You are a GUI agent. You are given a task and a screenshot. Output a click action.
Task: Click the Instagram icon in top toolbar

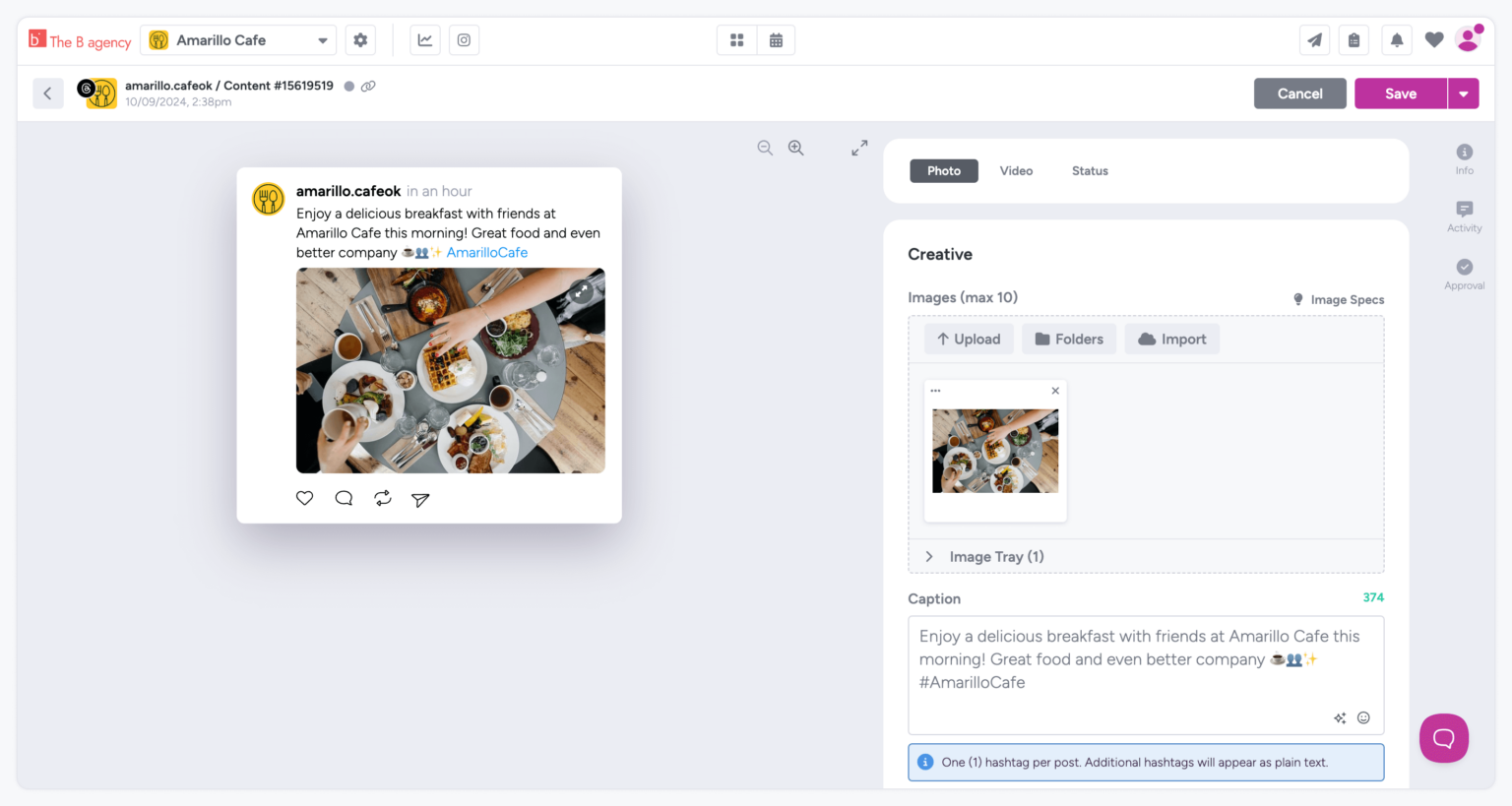pyautogui.click(x=464, y=40)
